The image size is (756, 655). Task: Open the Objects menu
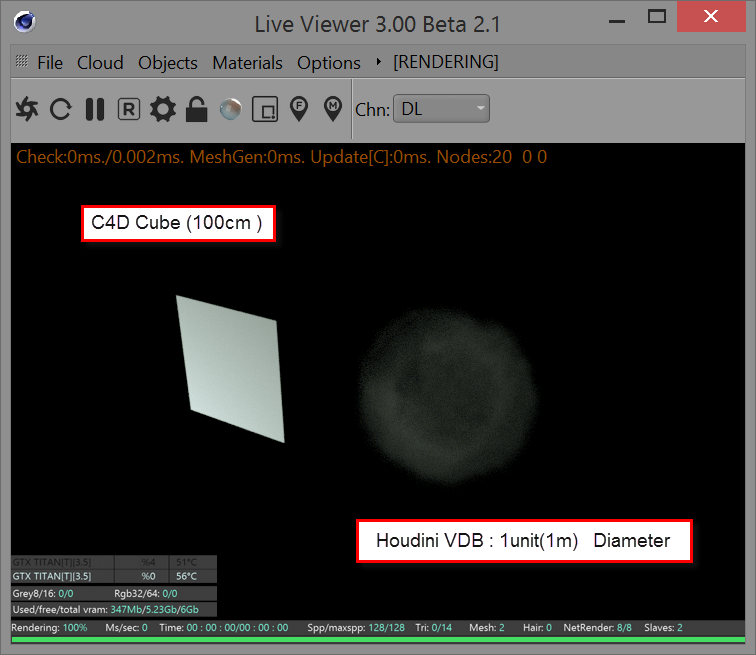point(168,63)
